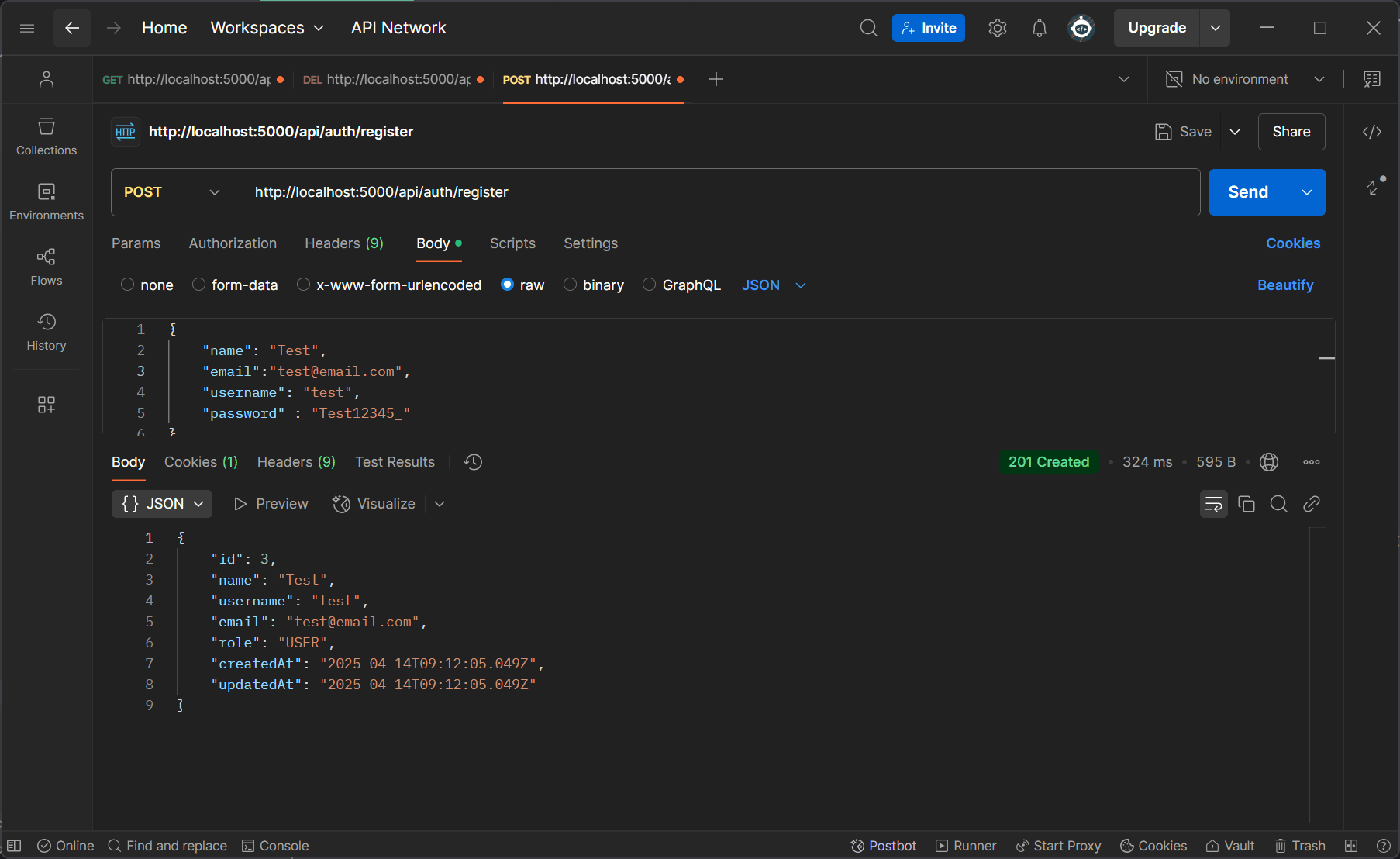The image size is (1400, 859).
Task: Open Flows in the sidebar
Action: pos(47,267)
